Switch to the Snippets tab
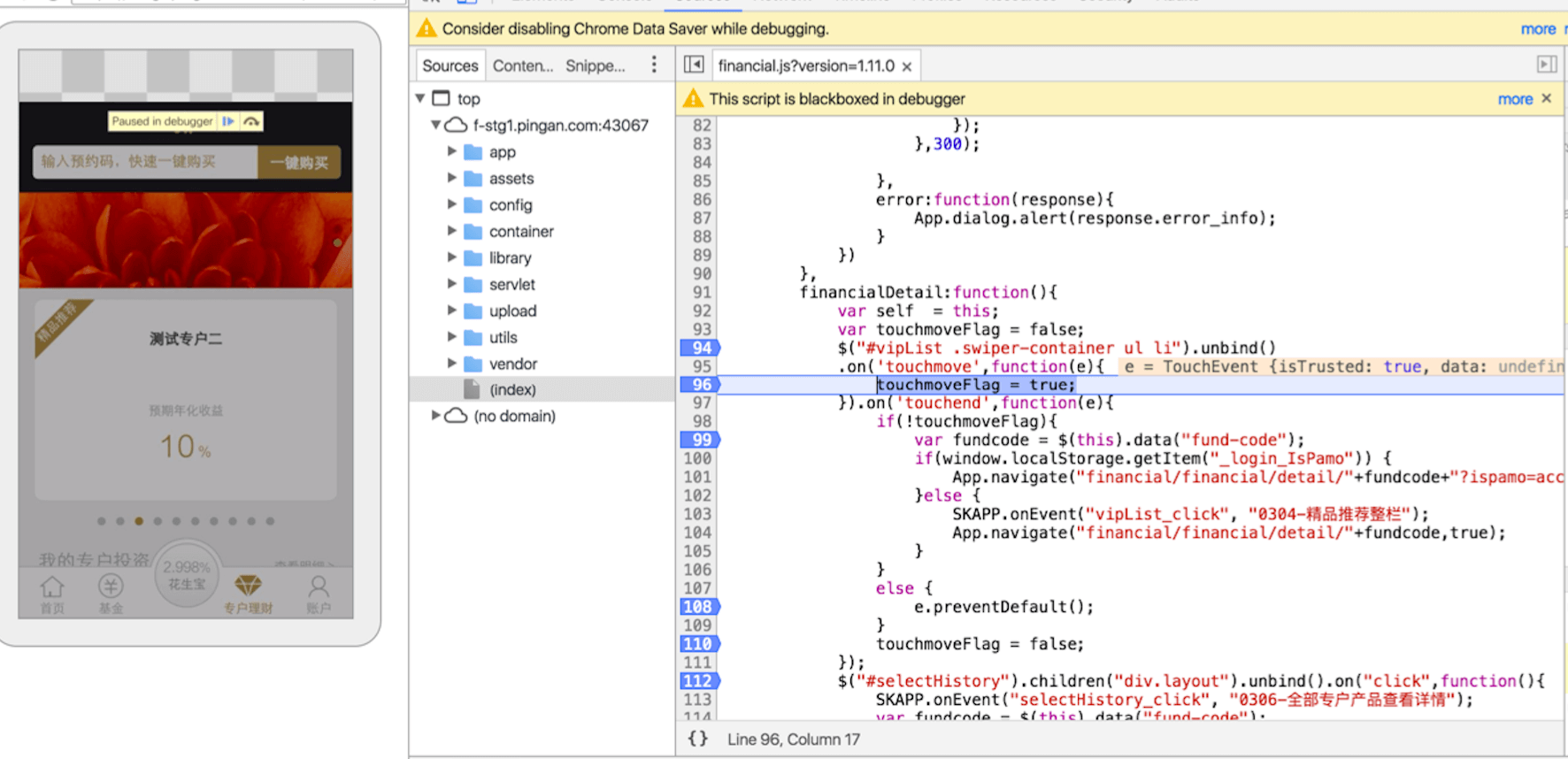Image resolution: width=1568 pixels, height=759 pixels. (x=596, y=65)
